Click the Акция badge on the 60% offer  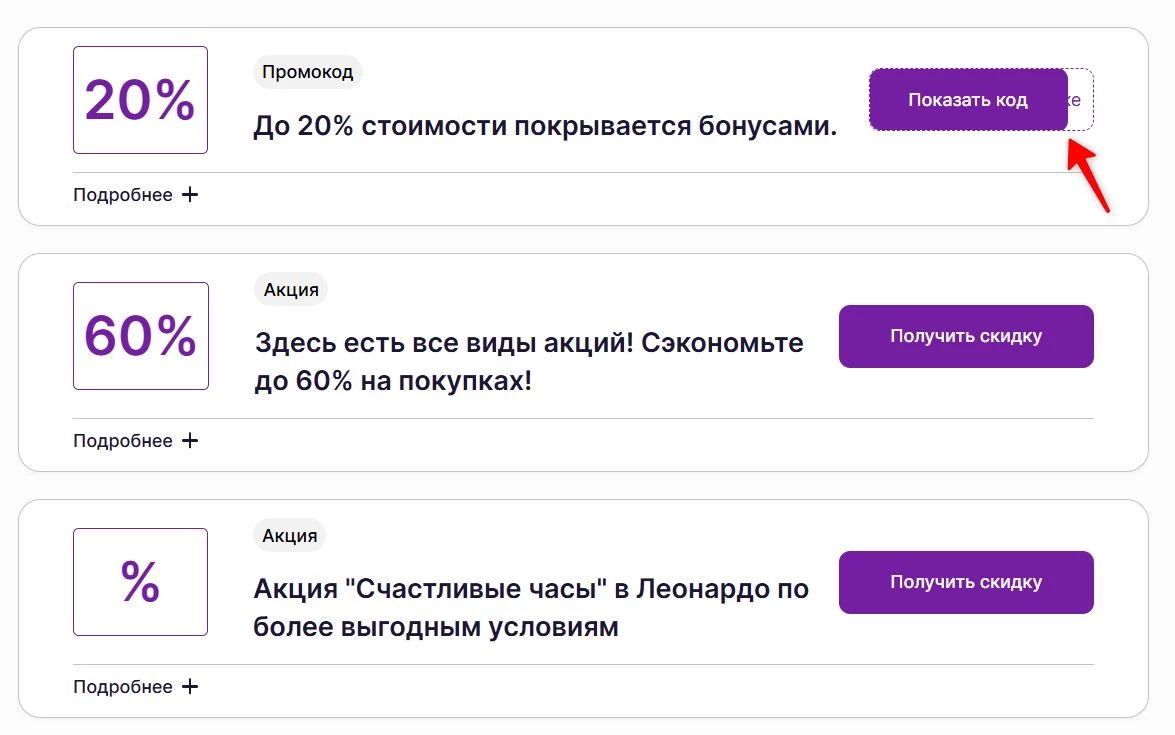pyautogui.click(x=289, y=289)
